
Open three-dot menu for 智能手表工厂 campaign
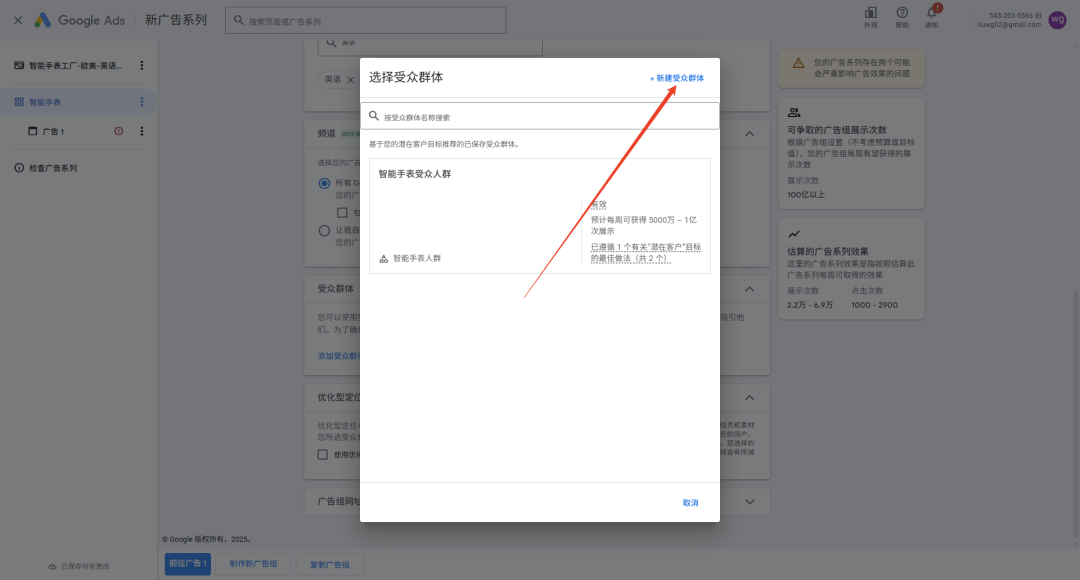point(141,66)
